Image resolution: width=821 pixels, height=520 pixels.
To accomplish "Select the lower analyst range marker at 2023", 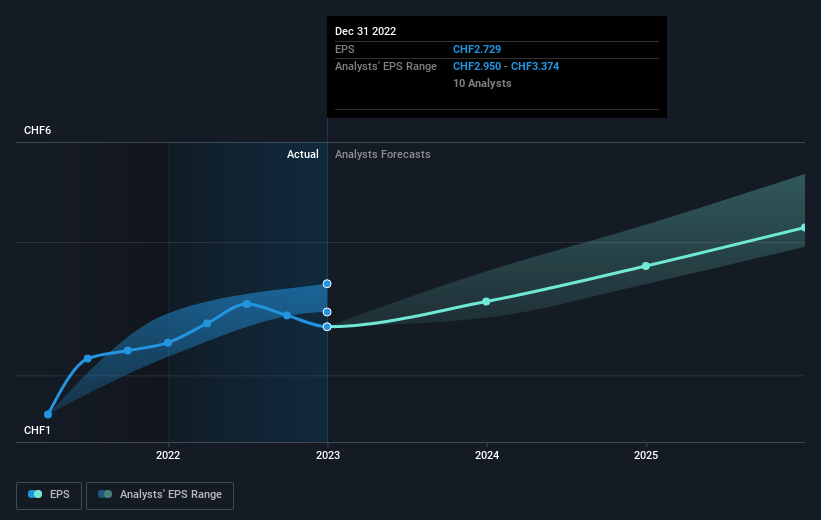I will pos(327,312).
